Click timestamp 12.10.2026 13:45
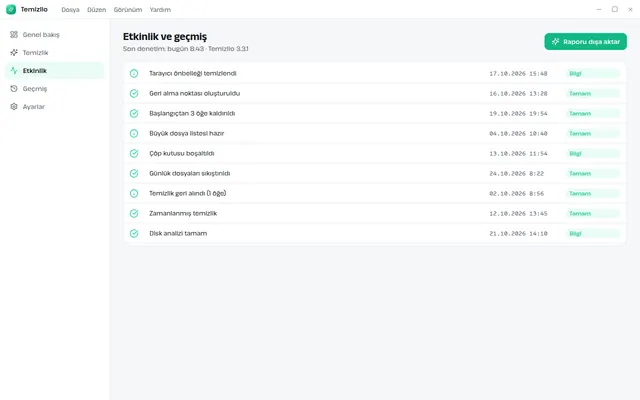 pyautogui.click(x=518, y=213)
